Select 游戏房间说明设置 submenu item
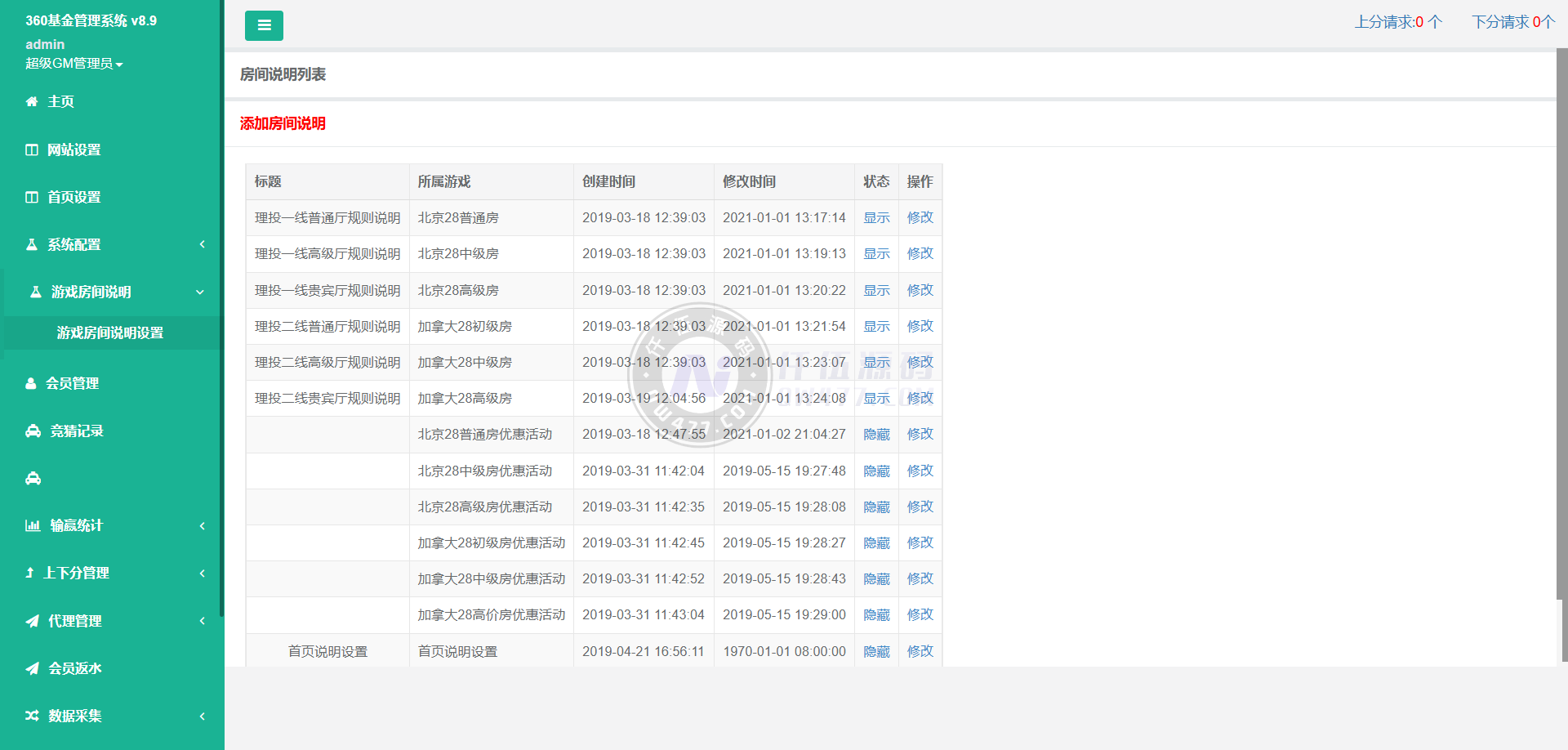Screen dimensions: 1568x750 [x=110, y=333]
